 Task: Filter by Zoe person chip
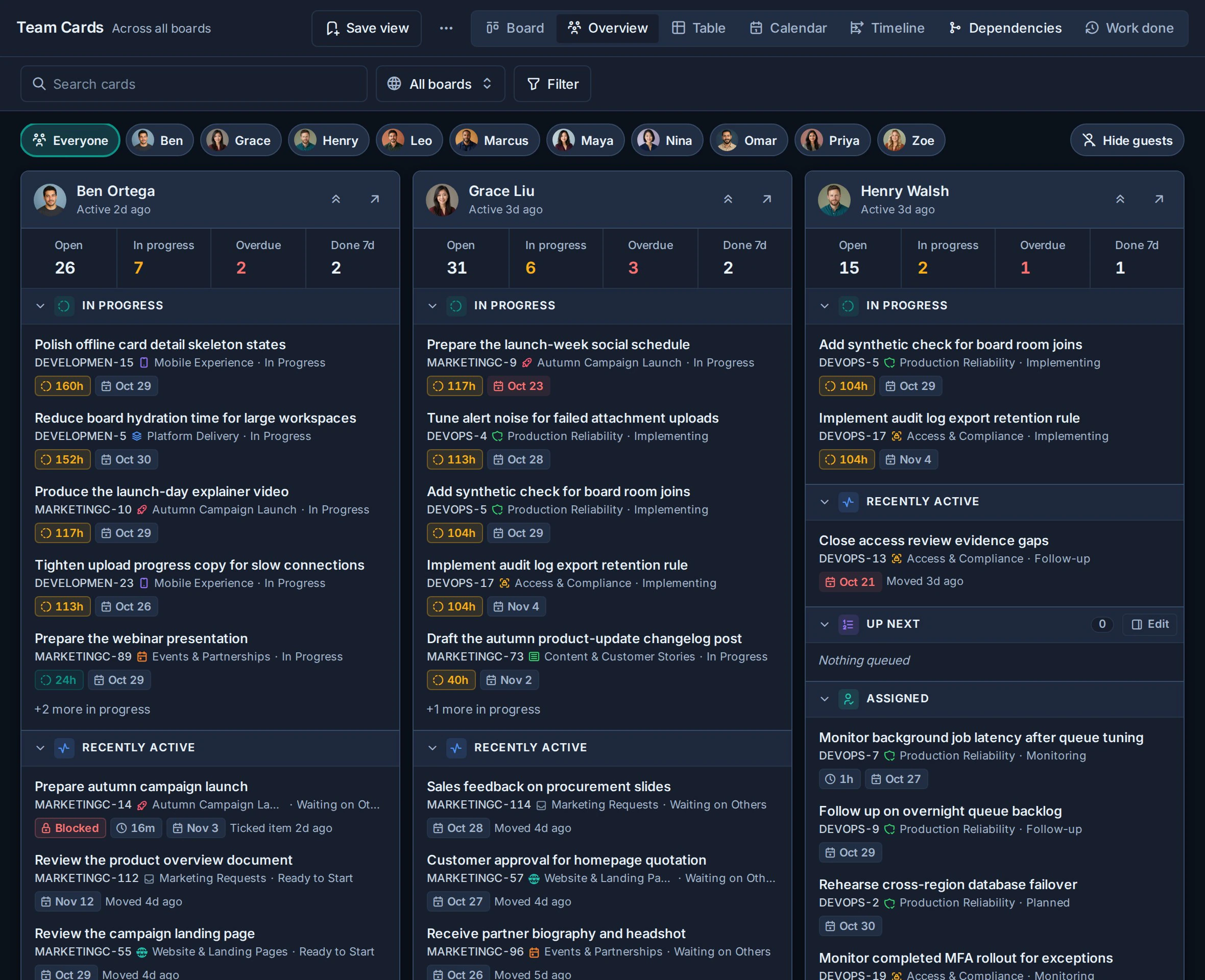pyautogui.click(x=911, y=140)
